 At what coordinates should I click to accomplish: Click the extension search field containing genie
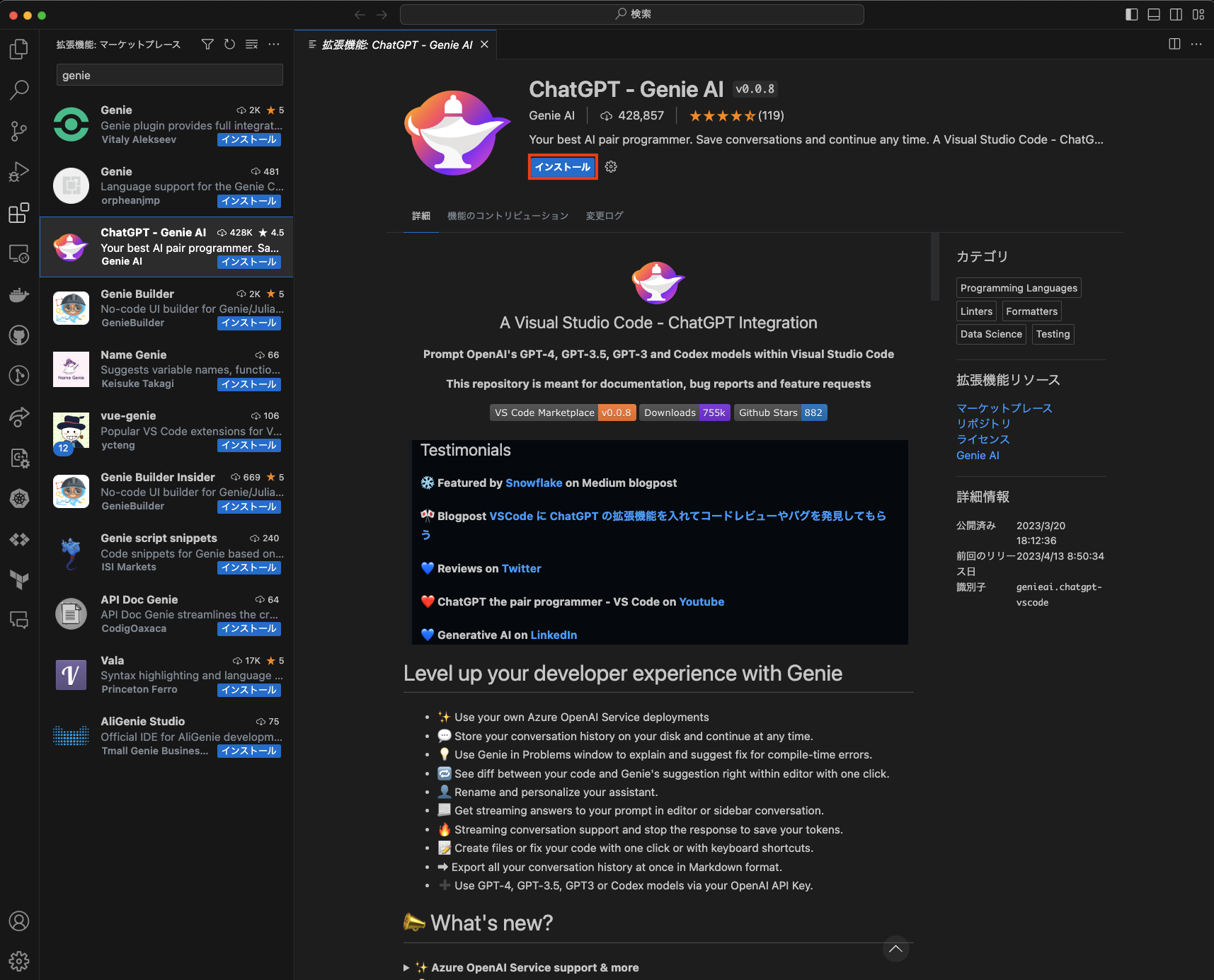pos(170,75)
